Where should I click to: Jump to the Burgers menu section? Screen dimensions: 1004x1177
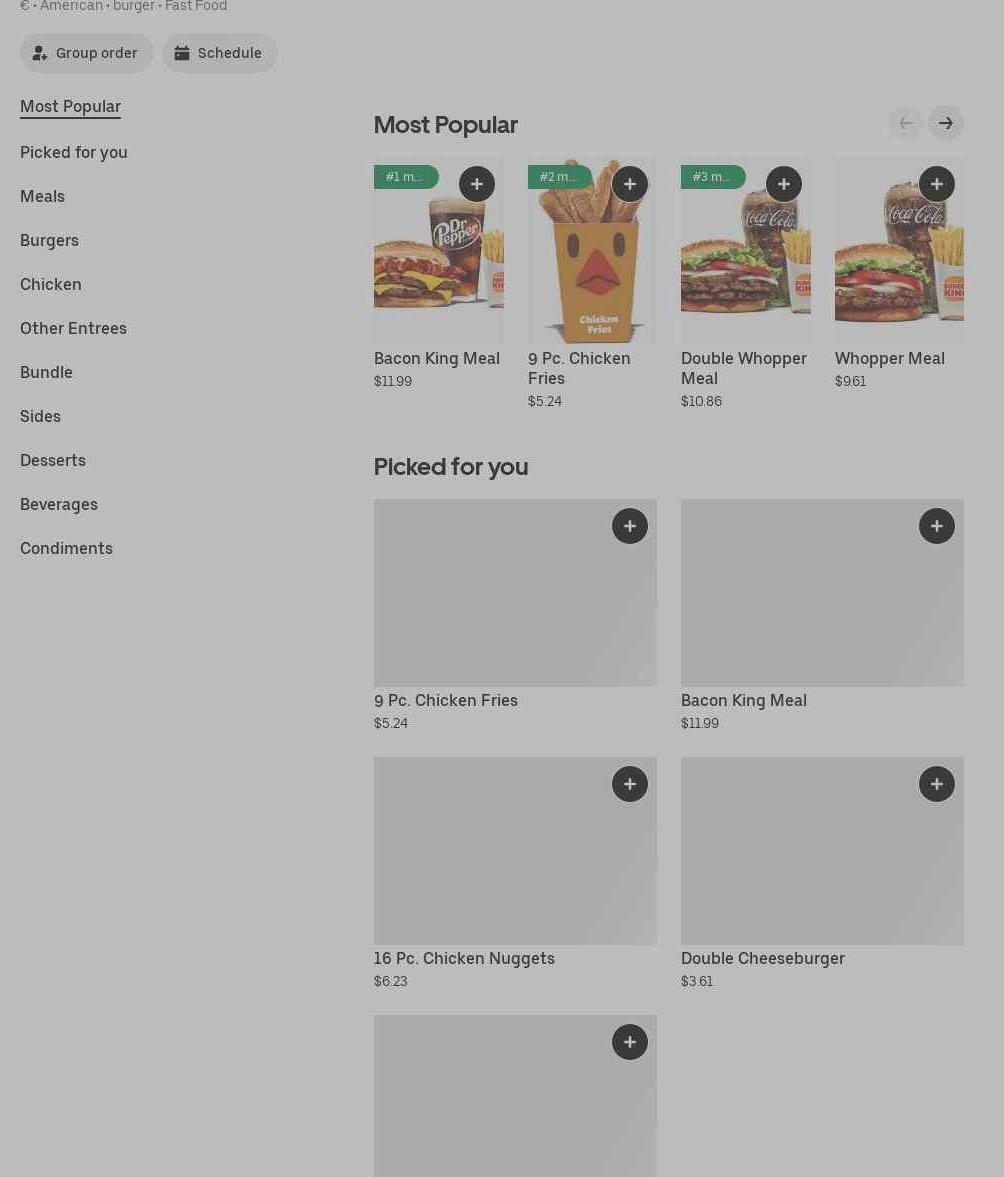(49, 240)
